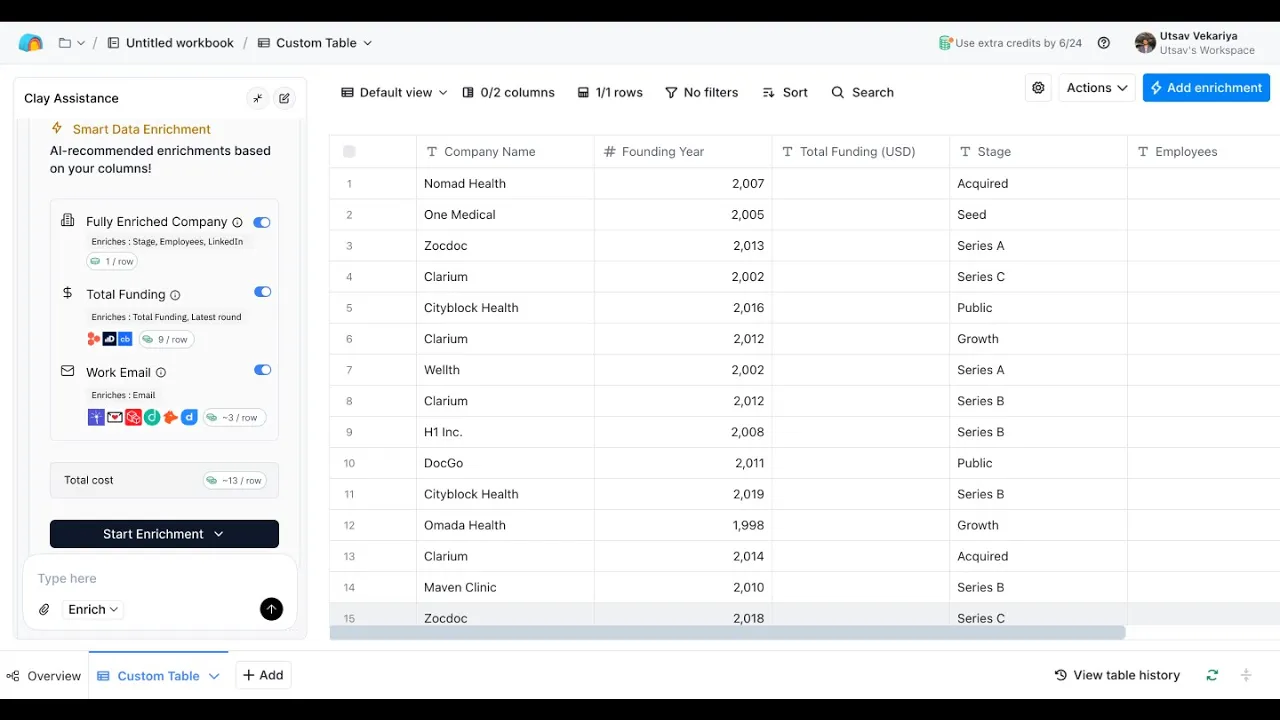Click the Total Funding dollar icon
1280x720 pixels.
click(67, 293)
